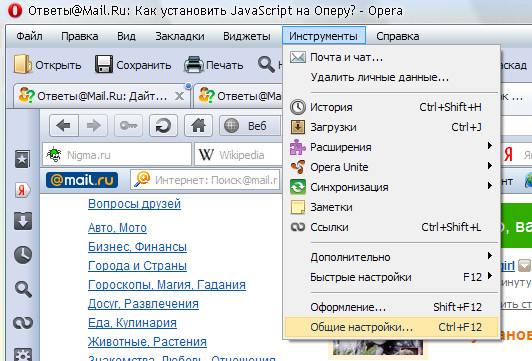Open the Bookmarks star sidebar panel
Screen dimensions: 532x361
22,159
